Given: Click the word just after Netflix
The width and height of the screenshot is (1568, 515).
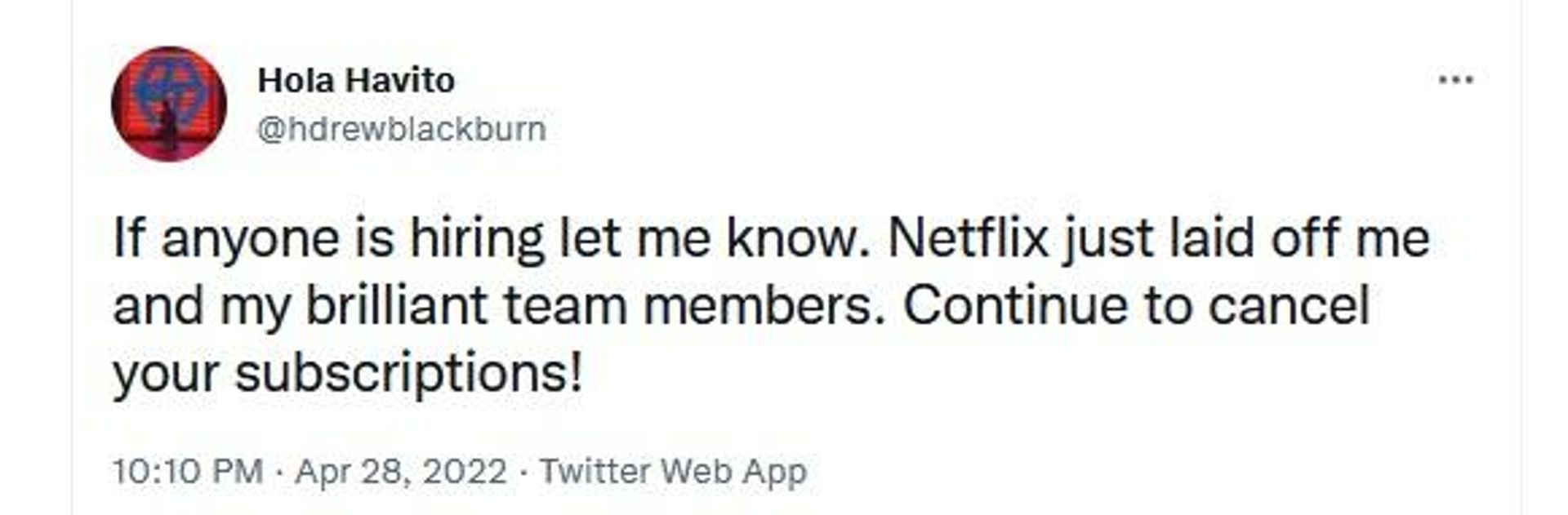Looking at the screenshot, I should pyautogui.click(x=1106, y=240).
